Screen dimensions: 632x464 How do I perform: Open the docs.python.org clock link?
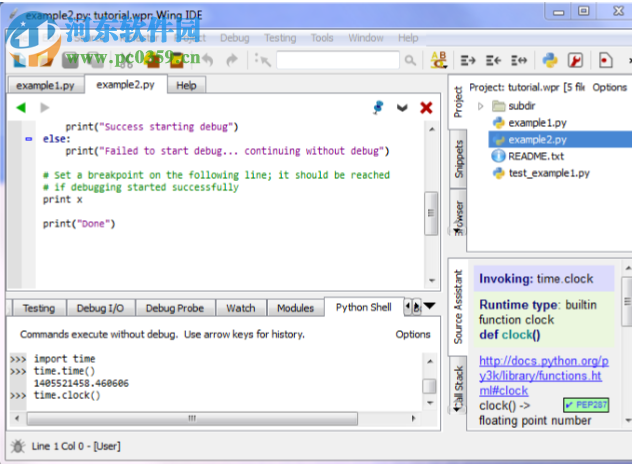543,376
